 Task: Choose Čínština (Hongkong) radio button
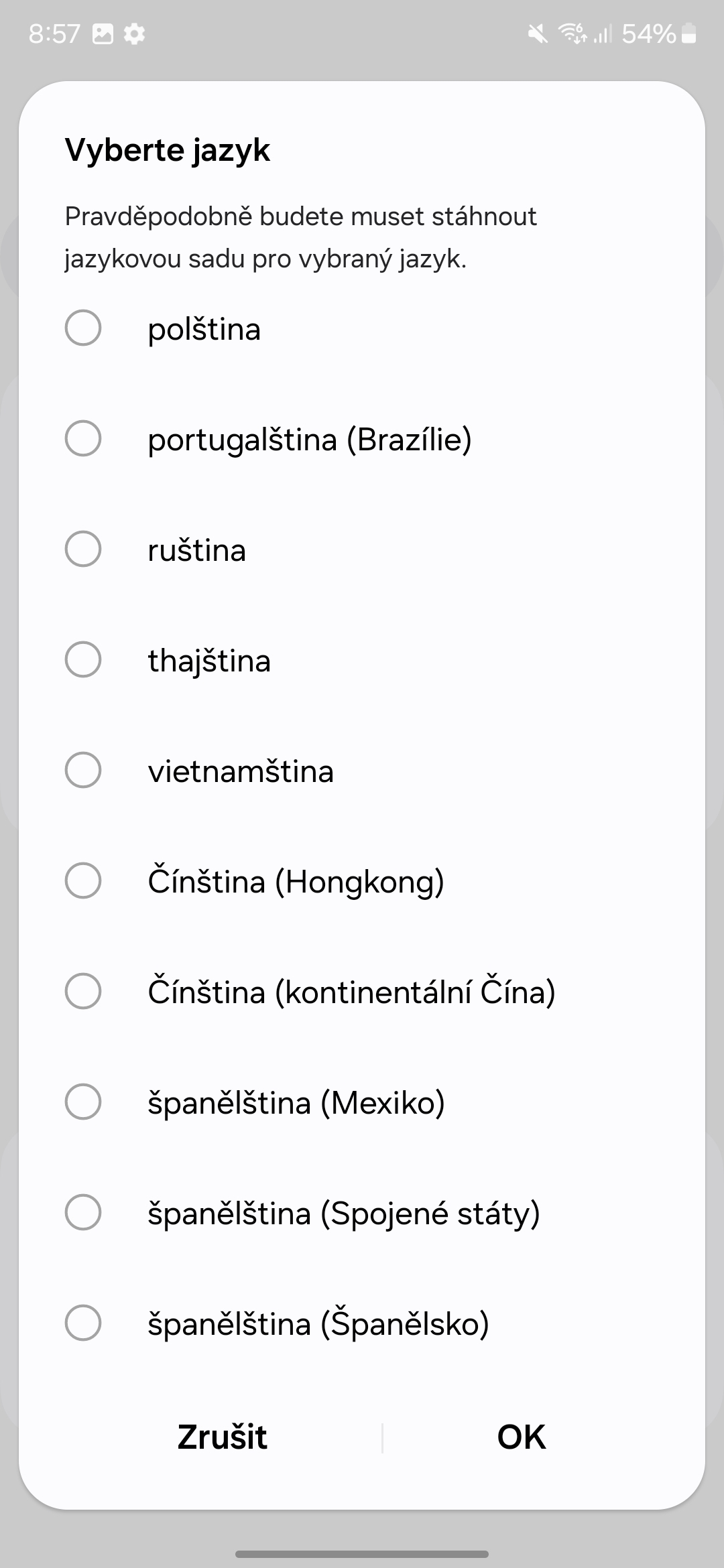[x=83, y=880]
